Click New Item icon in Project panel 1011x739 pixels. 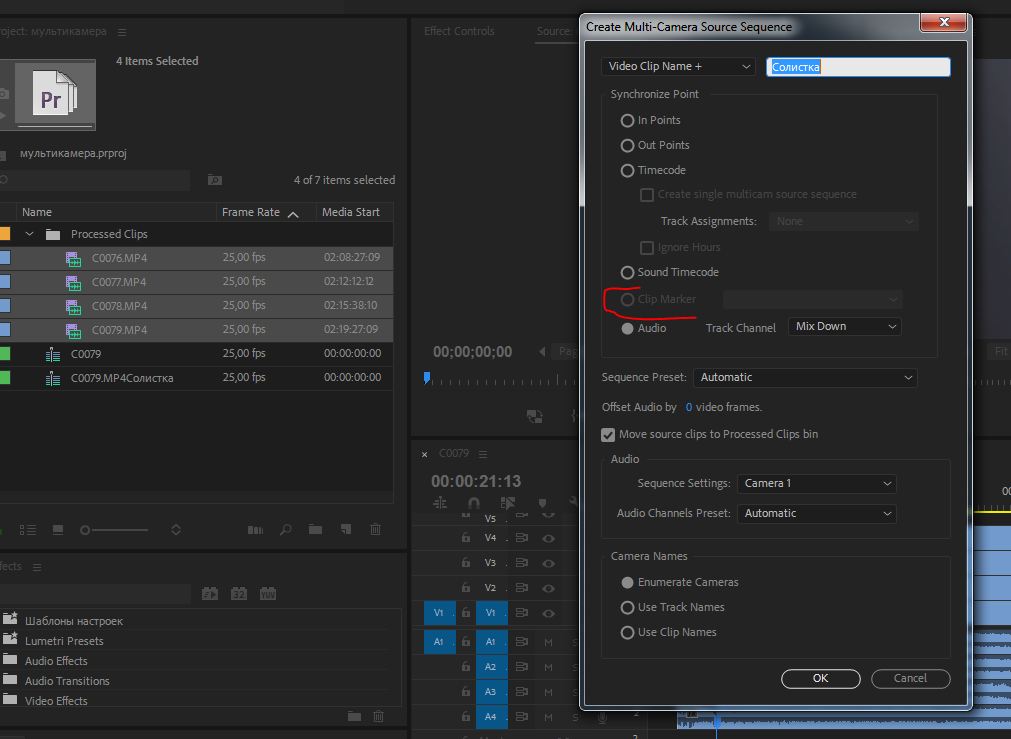(x=346, y=530)
